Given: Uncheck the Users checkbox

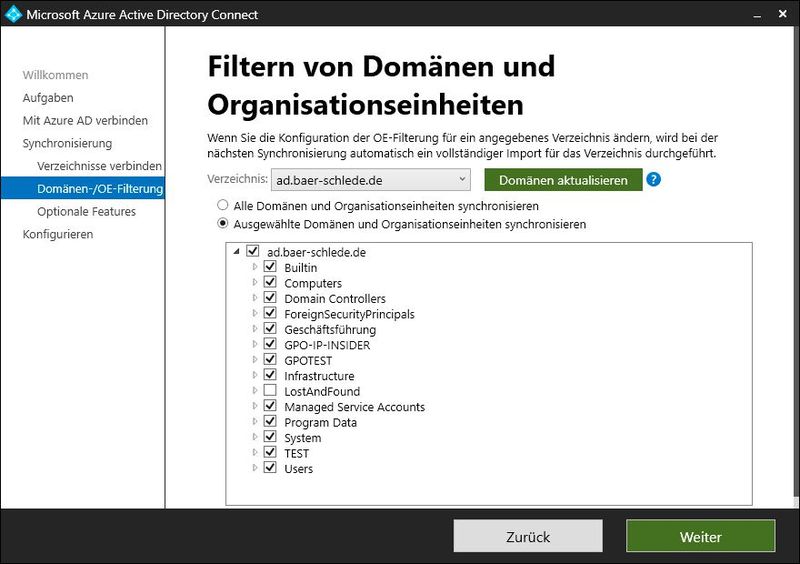Looking at the screenshot, I should [x=270, y=468].
